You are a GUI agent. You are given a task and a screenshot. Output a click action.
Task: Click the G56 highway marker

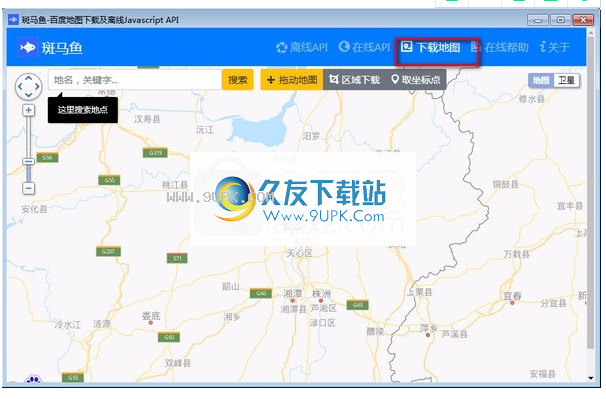tap(47, 157)
